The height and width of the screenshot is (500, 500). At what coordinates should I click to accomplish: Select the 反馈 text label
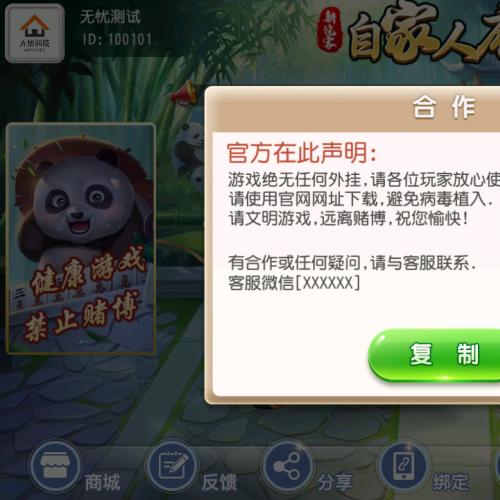click(x=219, y=482)
